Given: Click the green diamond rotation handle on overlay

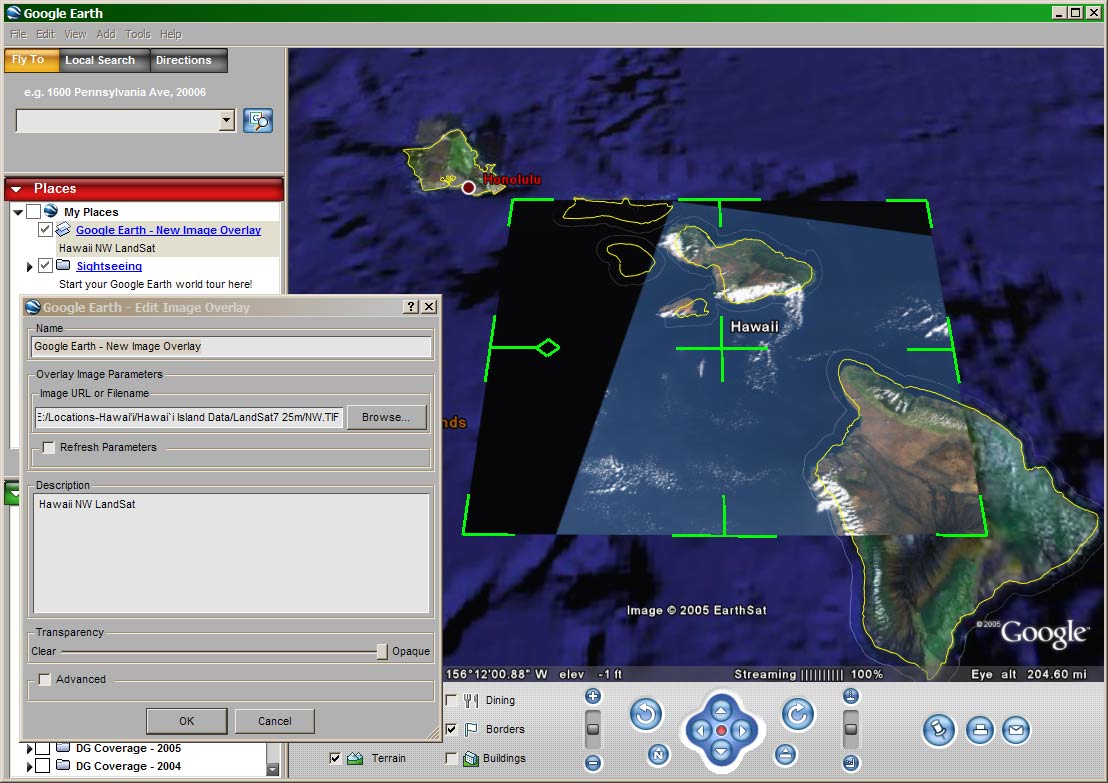Looking at the screenshot, I should tap(548, 348).
